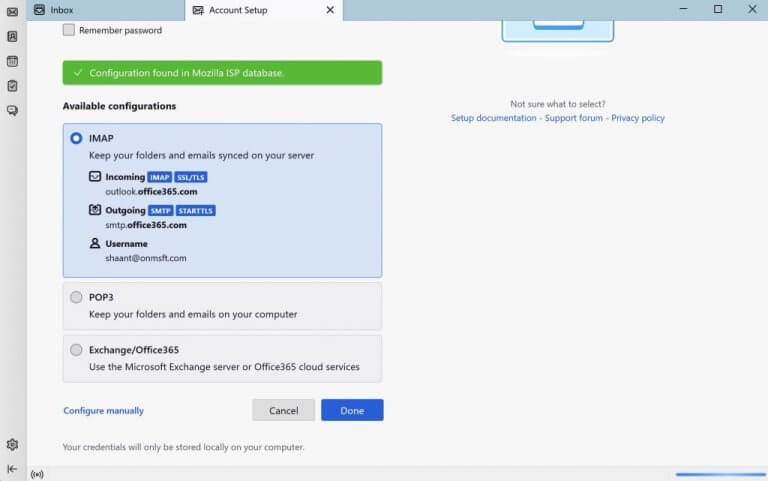Screen dimensions: 768x481
Task: Open the Mail space icon in sidebar
Action: [12, 12]
